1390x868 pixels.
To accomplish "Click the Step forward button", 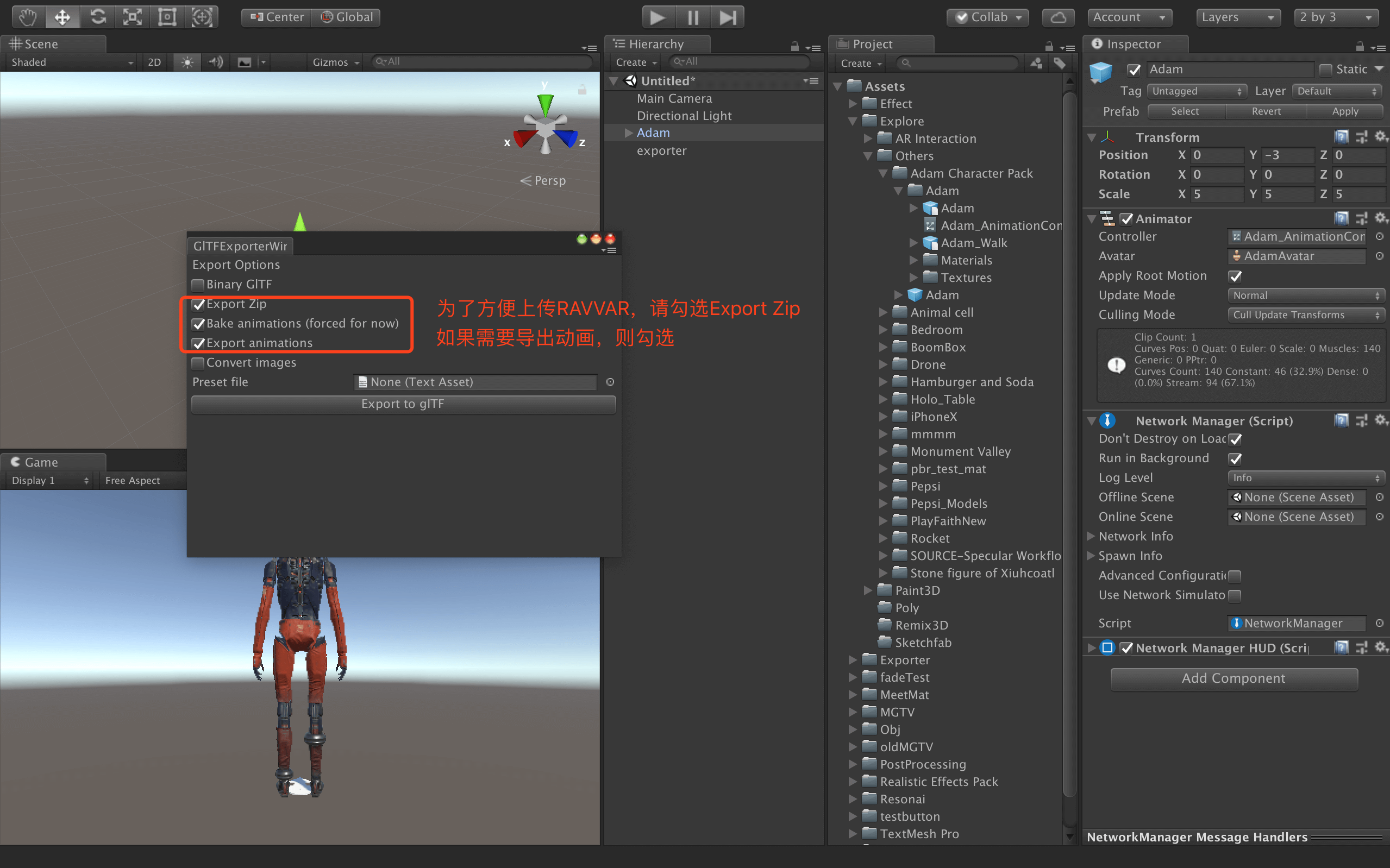I will [x=727, y=17].
